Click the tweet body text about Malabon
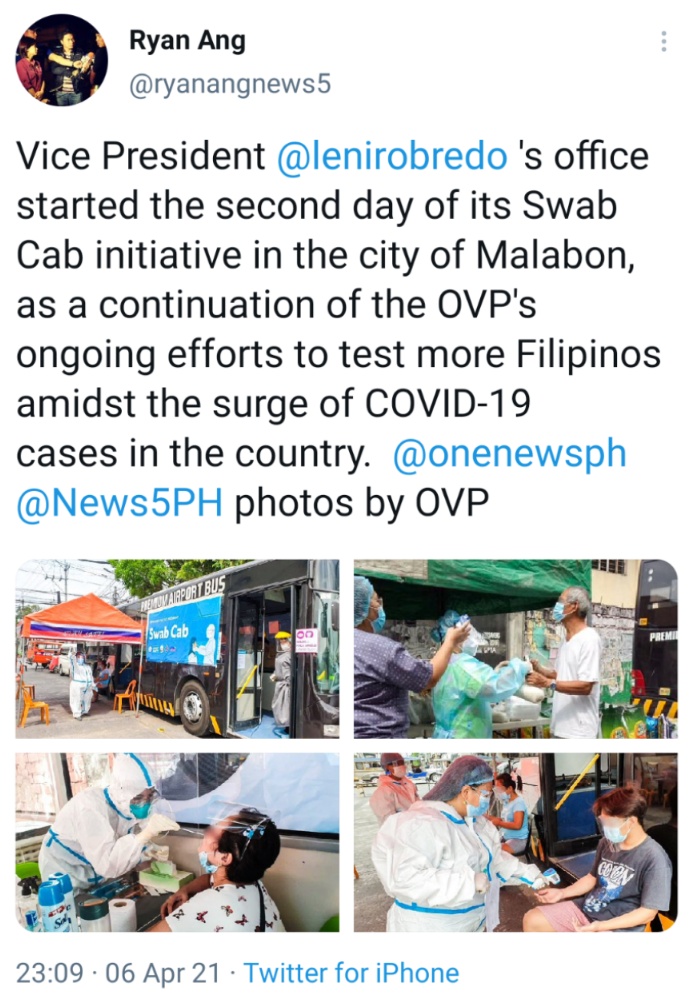The width and height of the screenshot is (690, 999). pyautogui.click(x=338, y=329)
